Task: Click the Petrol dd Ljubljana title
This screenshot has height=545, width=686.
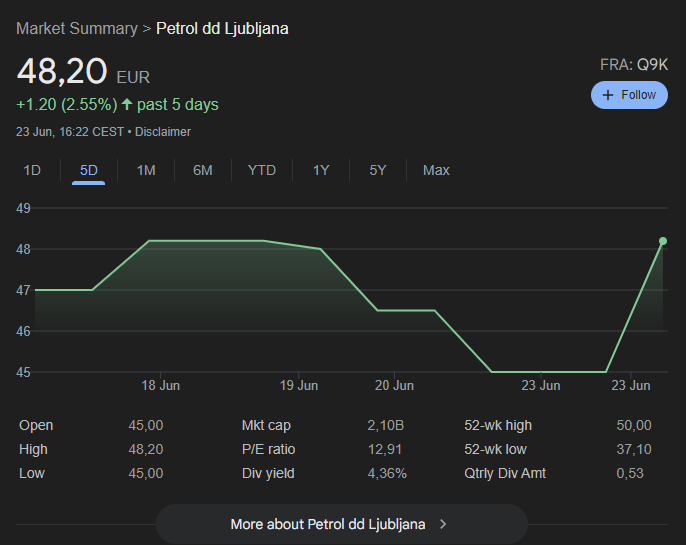Action: point(222,28)
